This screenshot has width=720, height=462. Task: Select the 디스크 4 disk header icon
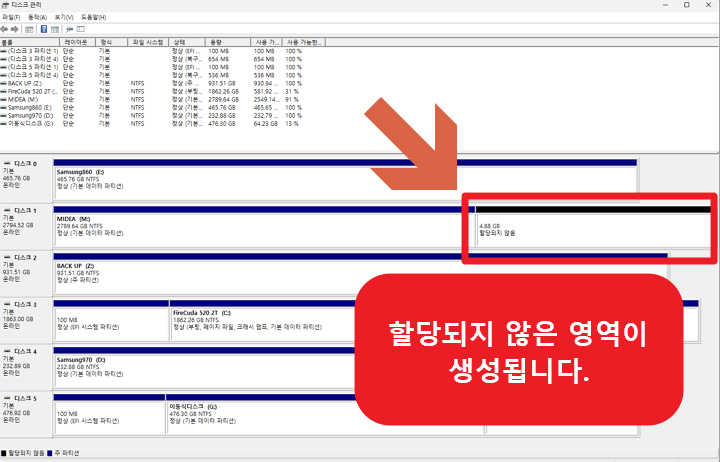pos(7,351)
